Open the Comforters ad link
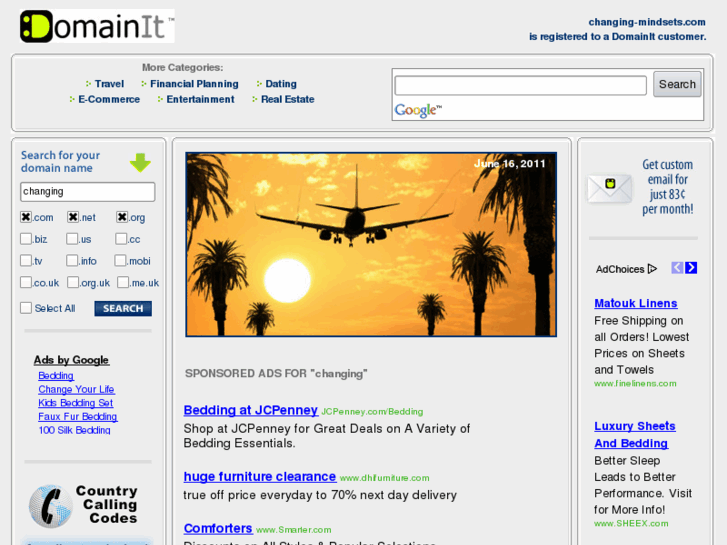This screenshot has height=545, width=727. pyautogui.click(x=218, y=528)
